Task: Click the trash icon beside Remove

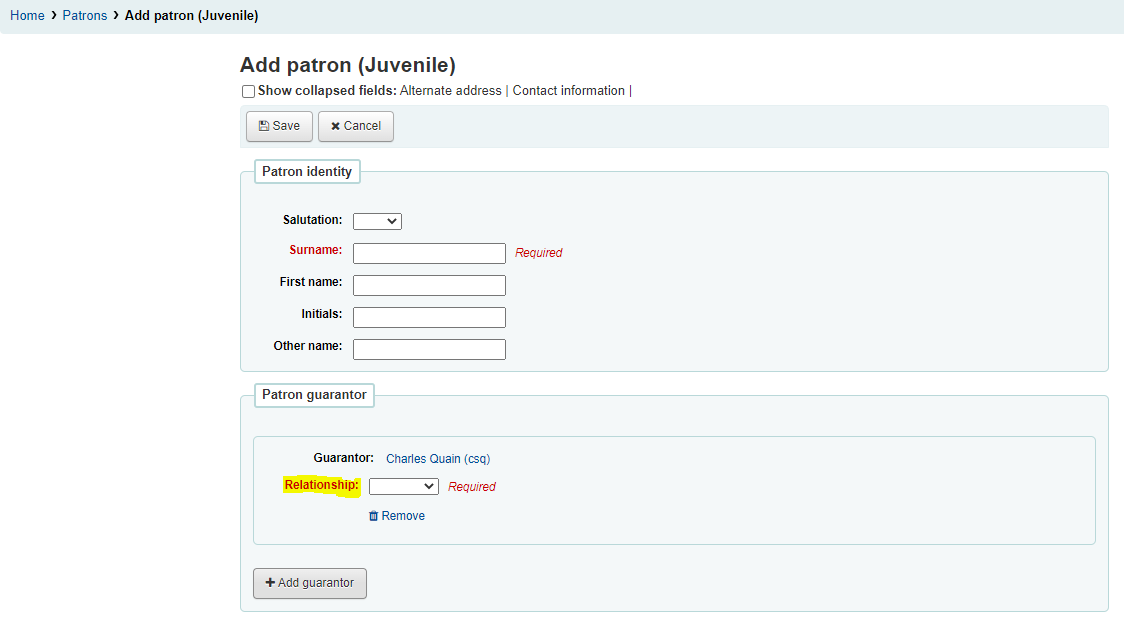Action: click(373, 516)
